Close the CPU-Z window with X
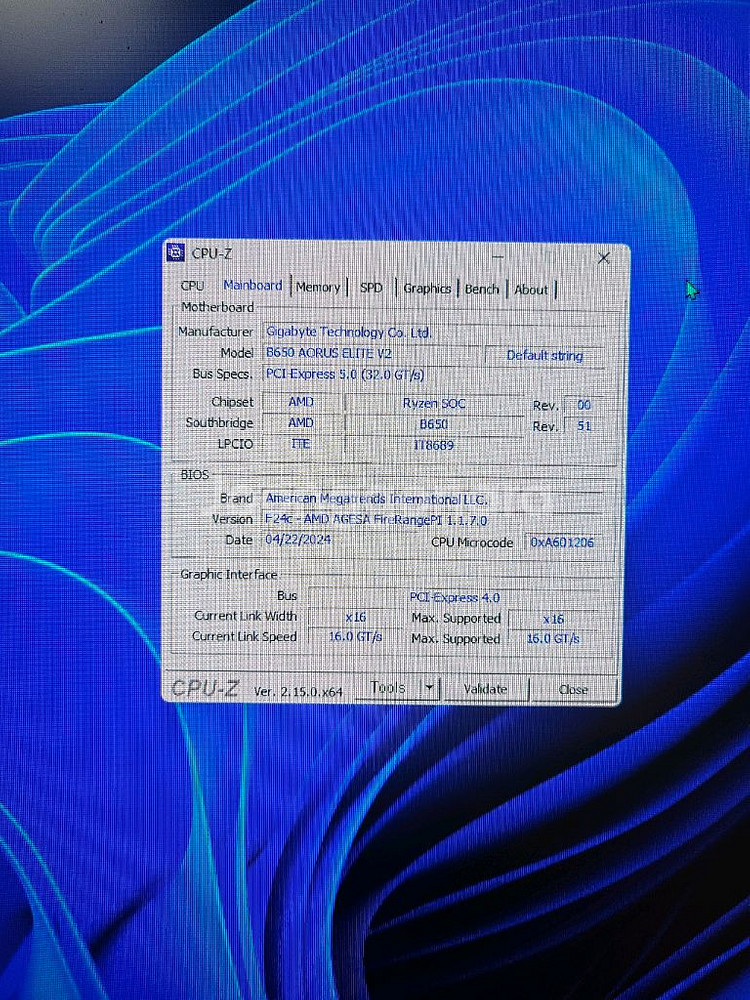Image resolution: width=750 pixels, height=1000 pixels. point(603,258)
